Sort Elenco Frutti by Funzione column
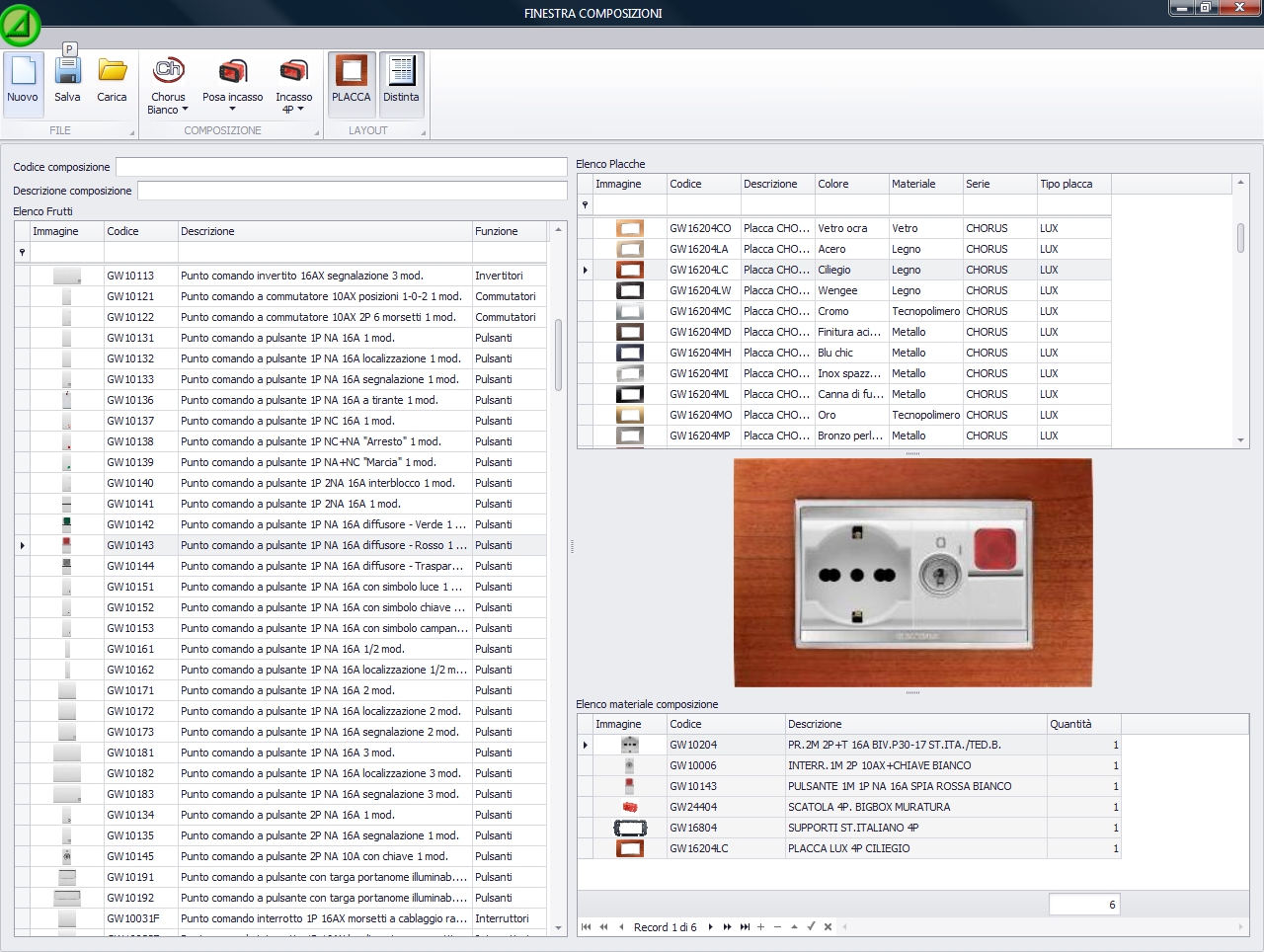 click(x=510, y=231)
